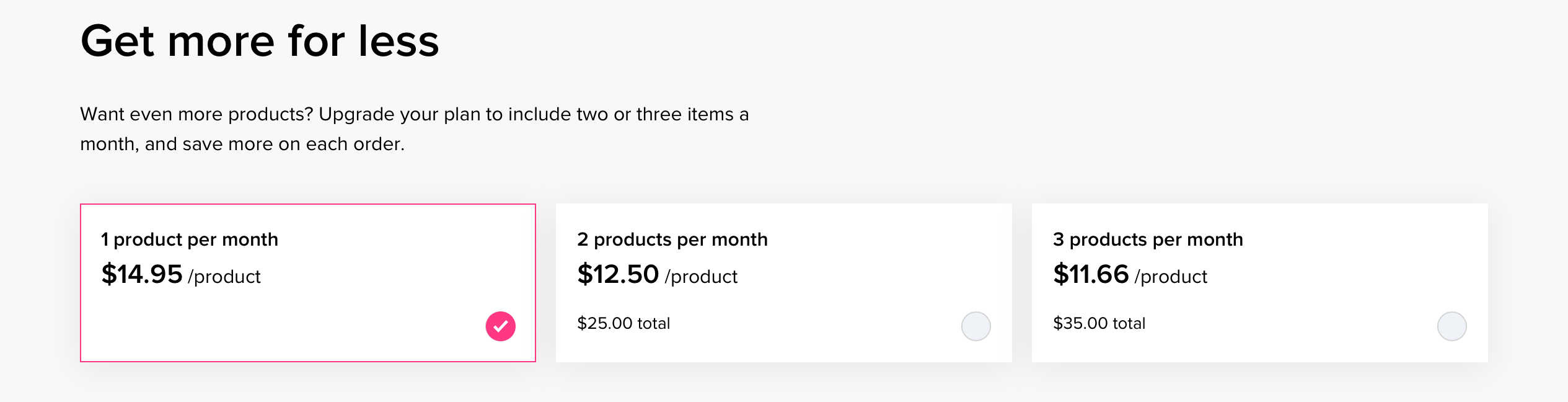The height and width of the screenshot is (402, 1568).
Task: Choose the 2 products per month card
Action: coord(784,283)
